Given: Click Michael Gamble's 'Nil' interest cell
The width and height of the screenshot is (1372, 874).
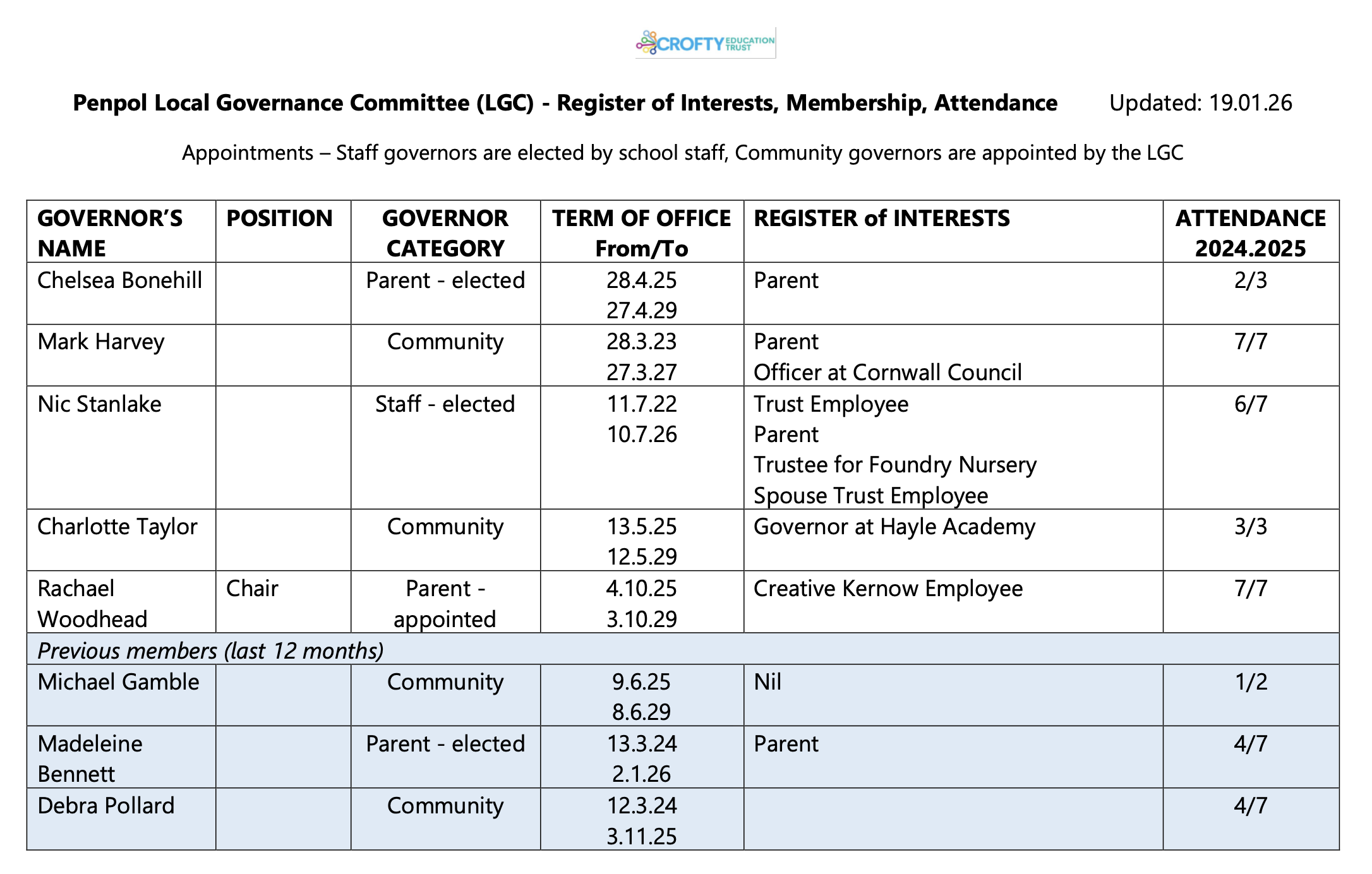Looking at the screenshot, I should (x=767, y=682).
